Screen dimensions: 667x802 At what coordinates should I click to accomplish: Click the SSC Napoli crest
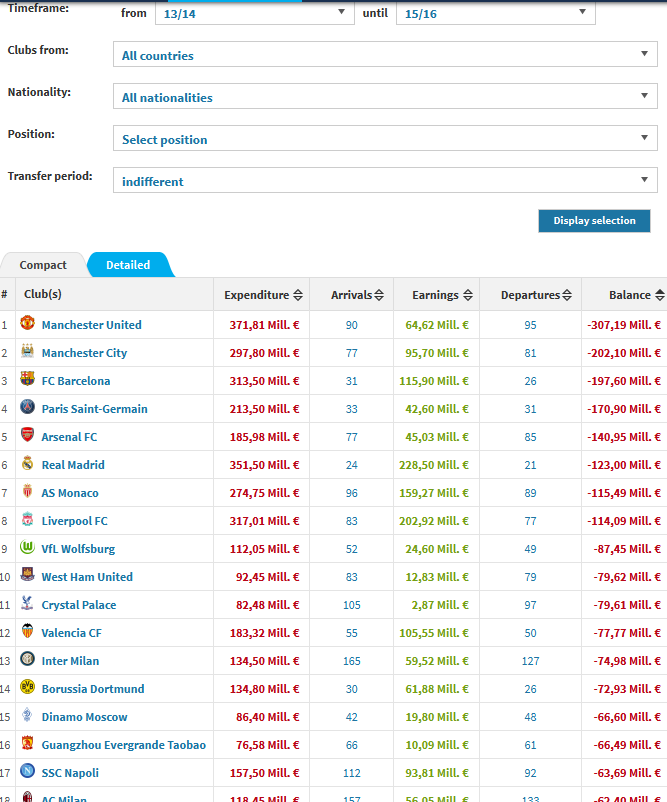[28, 771]
